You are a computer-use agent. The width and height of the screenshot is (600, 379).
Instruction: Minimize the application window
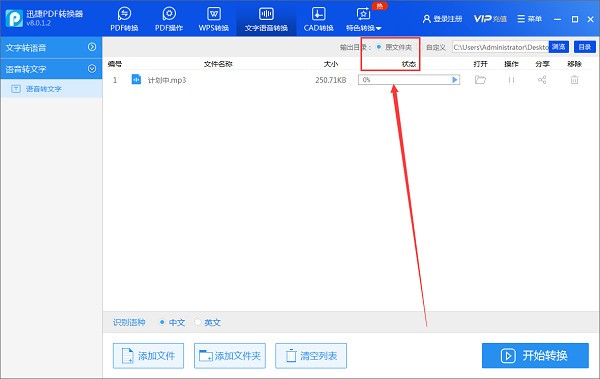tap(558, 19)
